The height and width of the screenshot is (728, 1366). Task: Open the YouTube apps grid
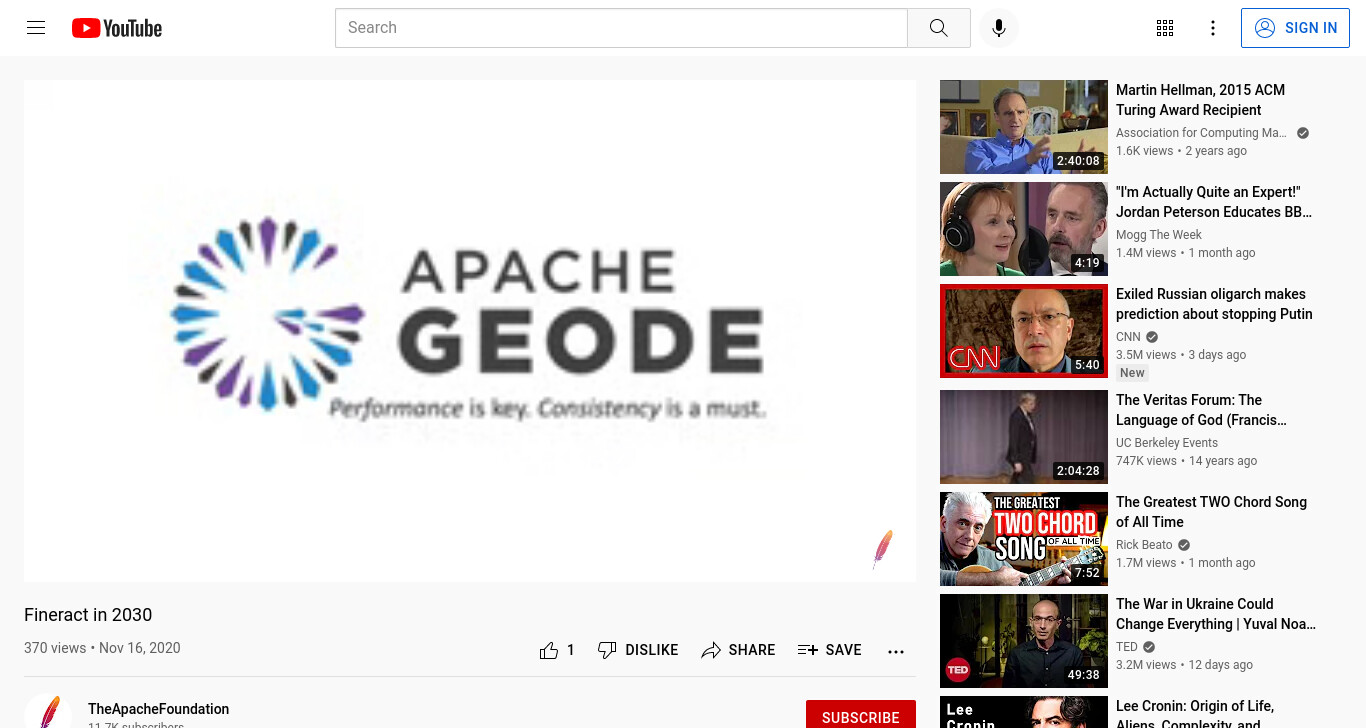[1165, 28]
